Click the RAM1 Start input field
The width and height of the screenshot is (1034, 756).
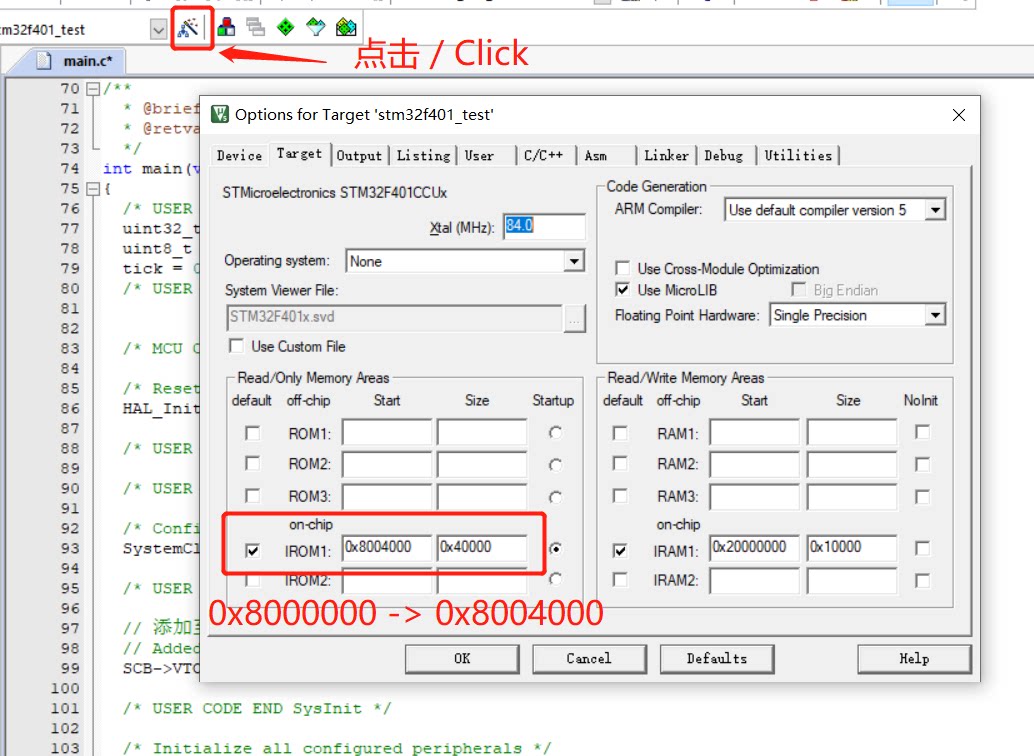click(x=754, y=433)
